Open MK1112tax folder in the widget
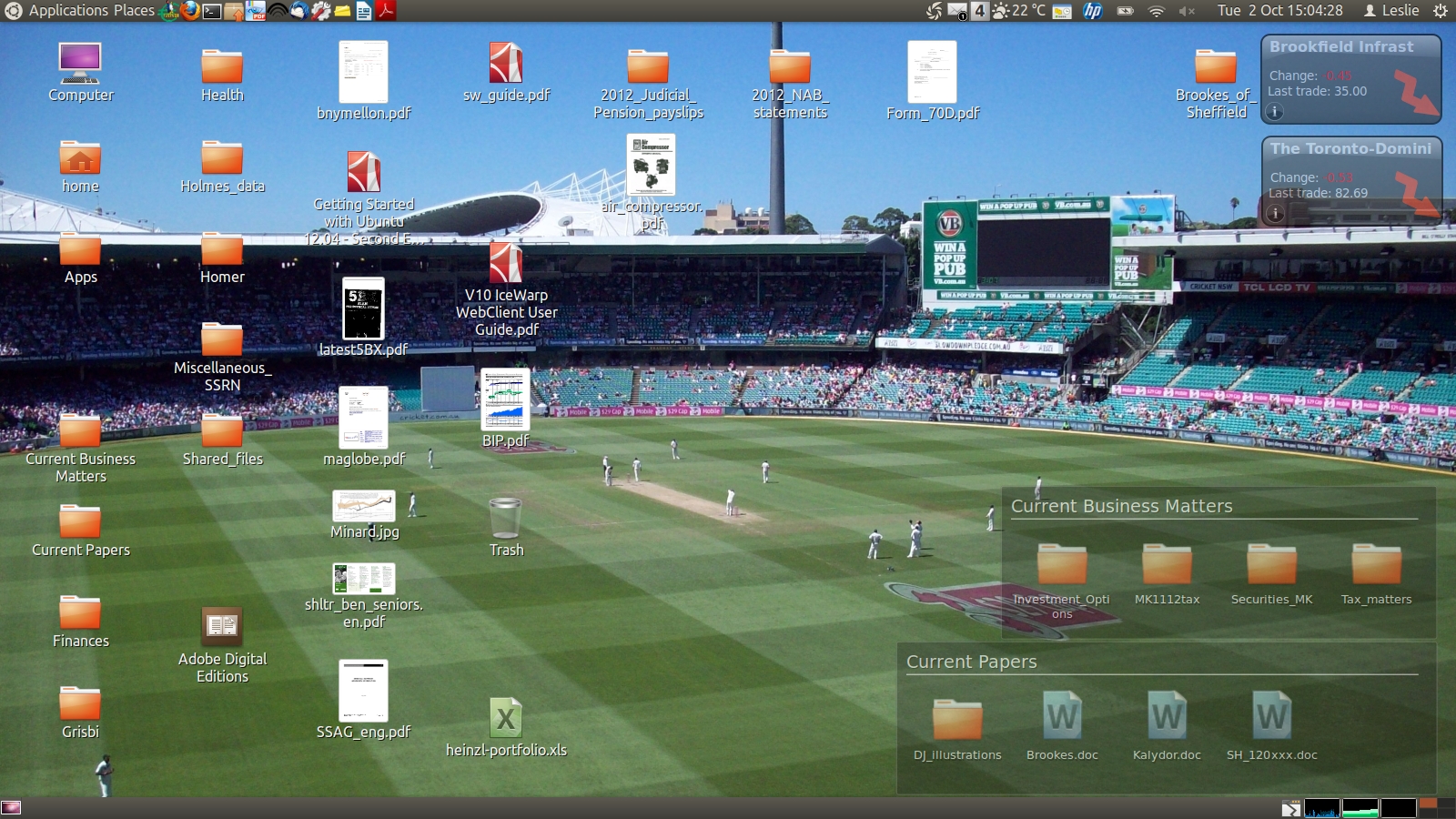The width and height of the screenshot is (1456, 819). tap(1167, 573)
